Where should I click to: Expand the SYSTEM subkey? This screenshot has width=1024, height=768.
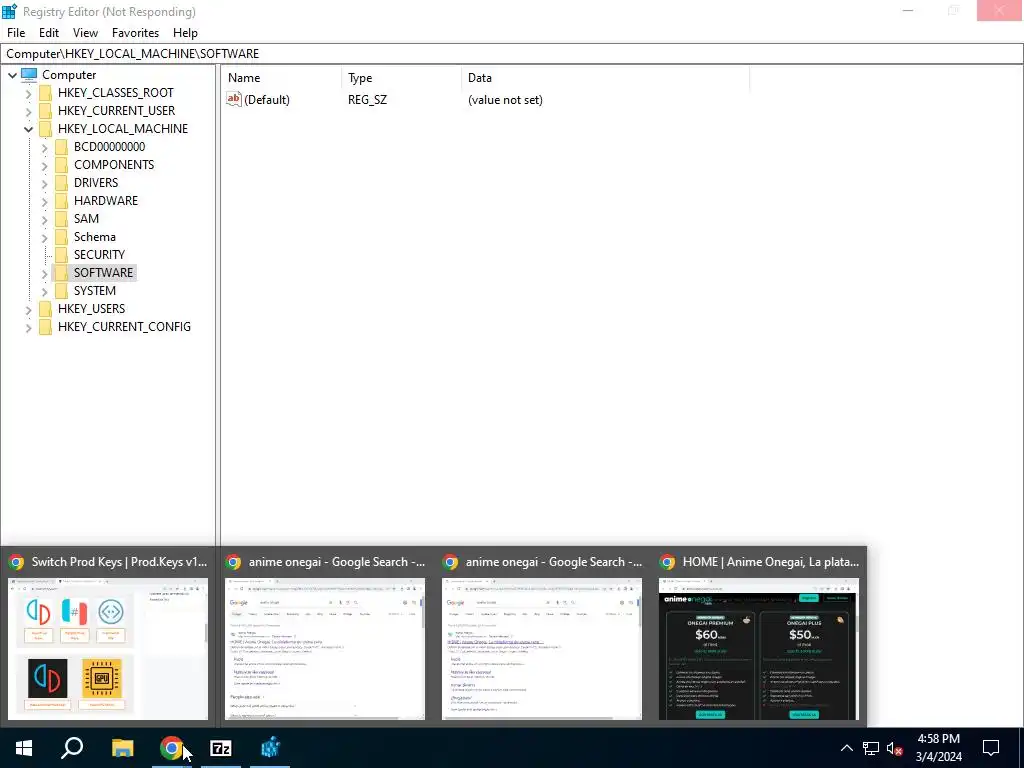click(44, 291)
